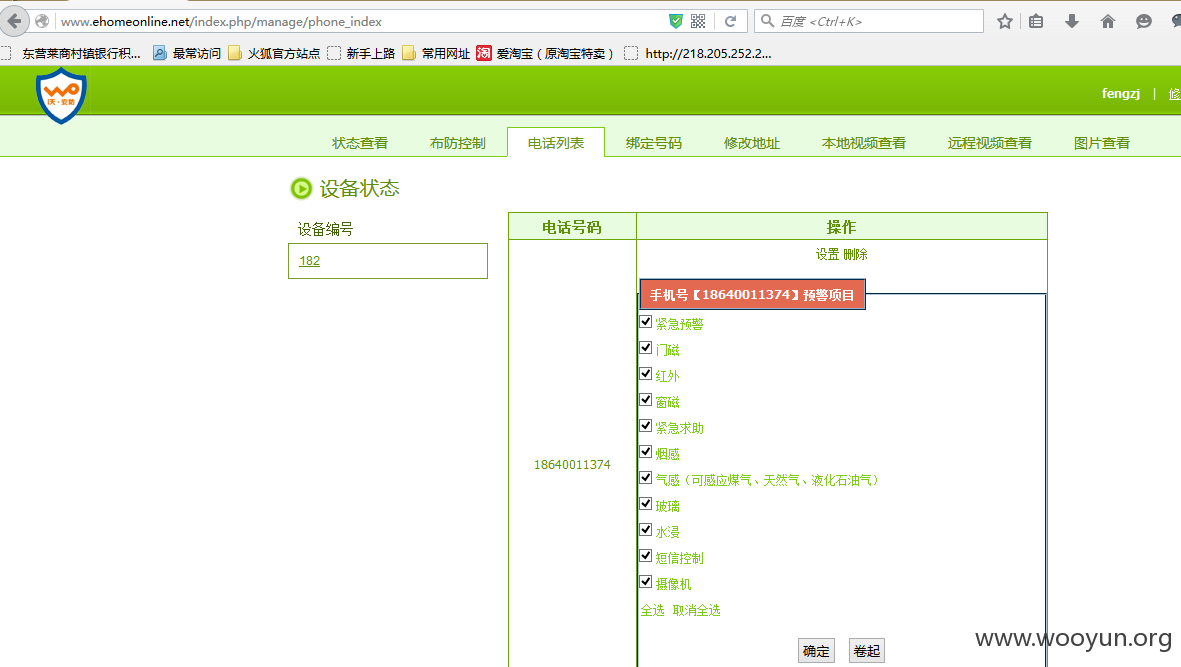Reload the page with the refresh icon
Image resolution: width=1181 pixels, height=667 pixels.
tap(730, 21)
